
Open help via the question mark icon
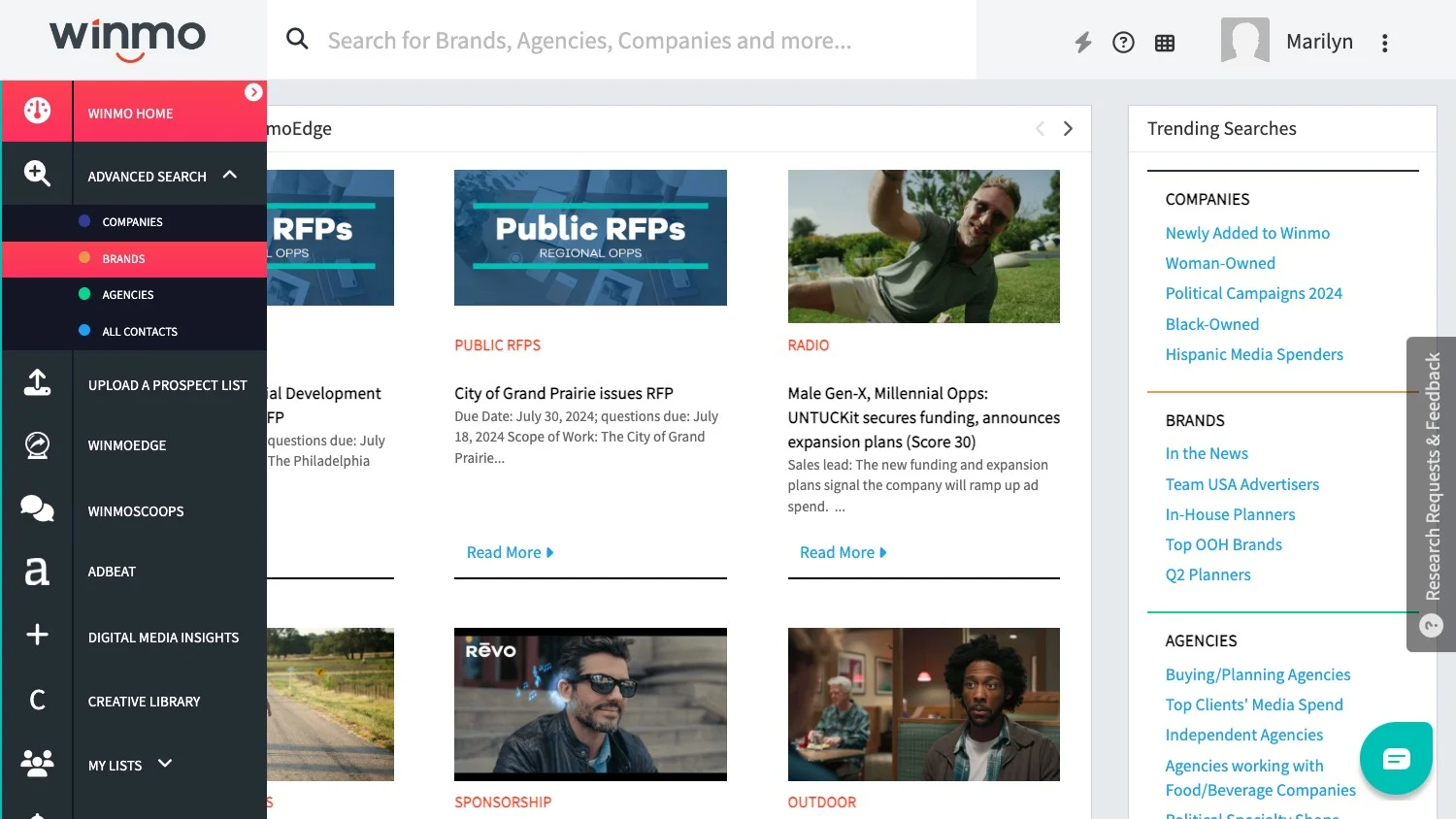[x=1123, y=42]
